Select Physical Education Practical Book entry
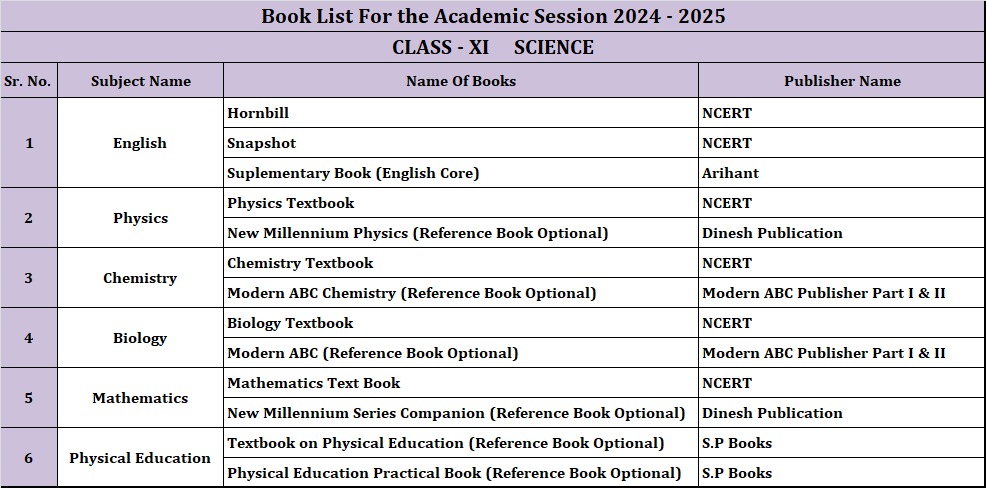Screen dimensions: 986x488 [454, 473]
